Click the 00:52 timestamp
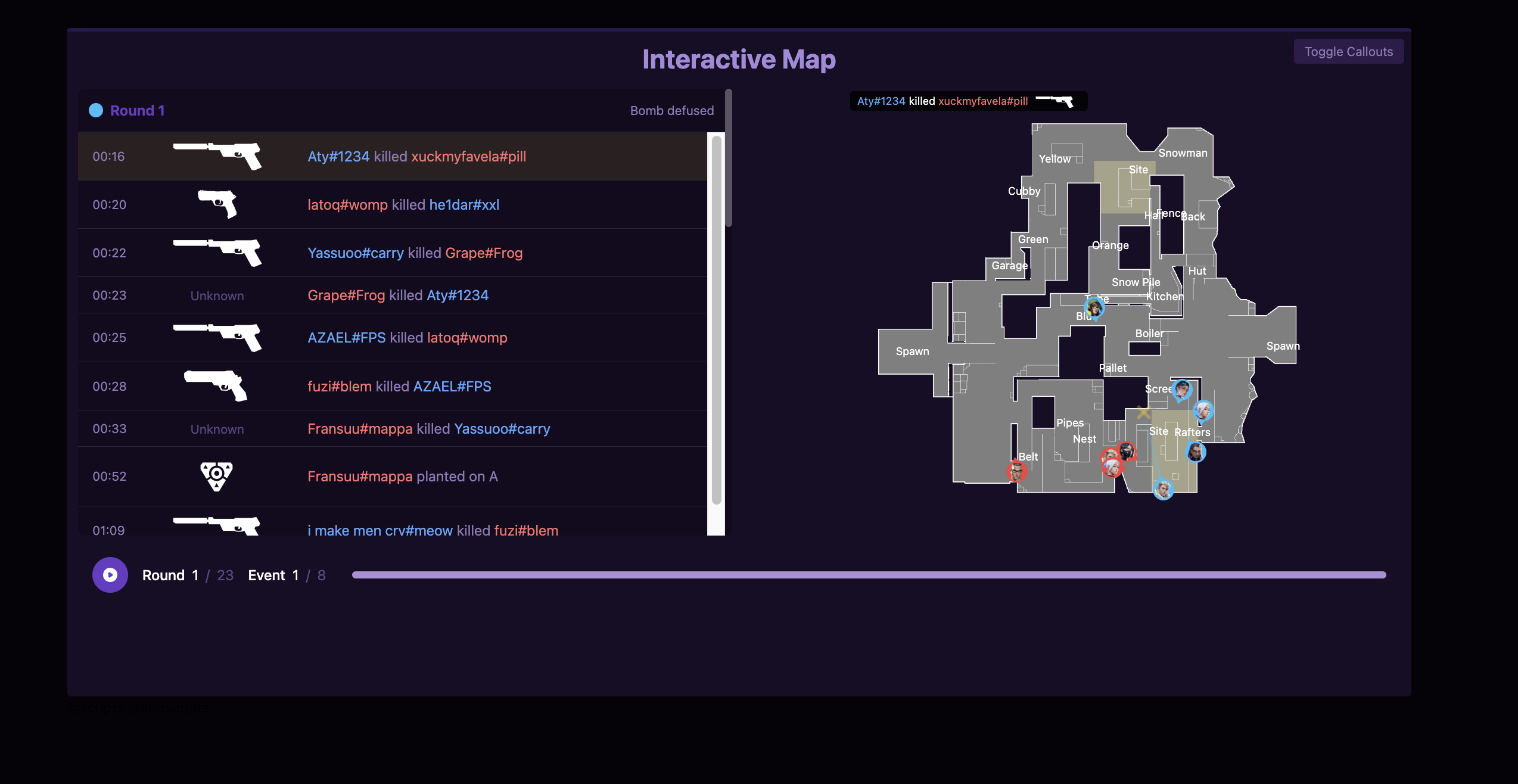The height and width of the screenshot is (784, 1518). (x=109, y=476)
